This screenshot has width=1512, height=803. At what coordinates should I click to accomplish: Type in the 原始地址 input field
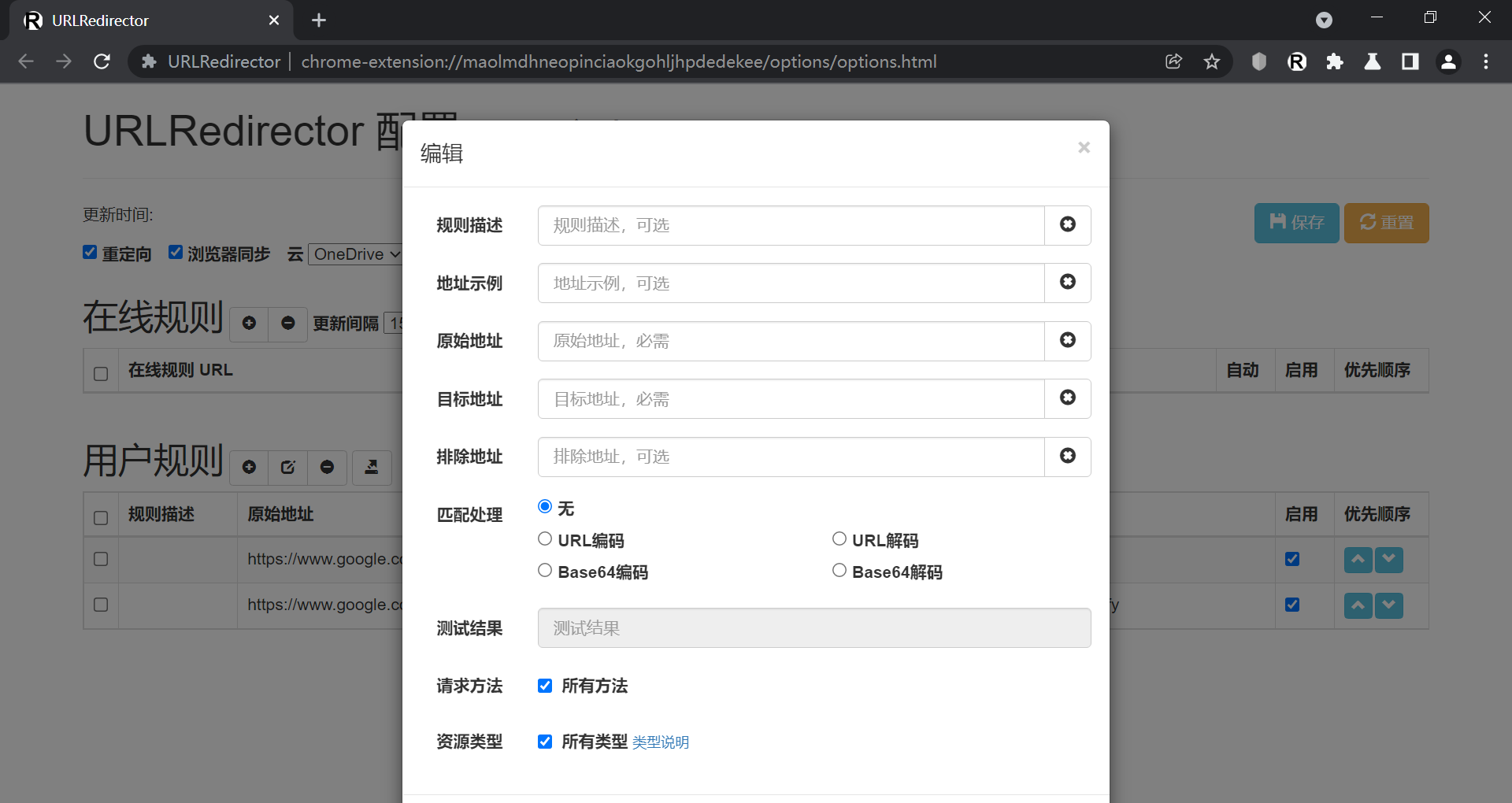[791, 341]
